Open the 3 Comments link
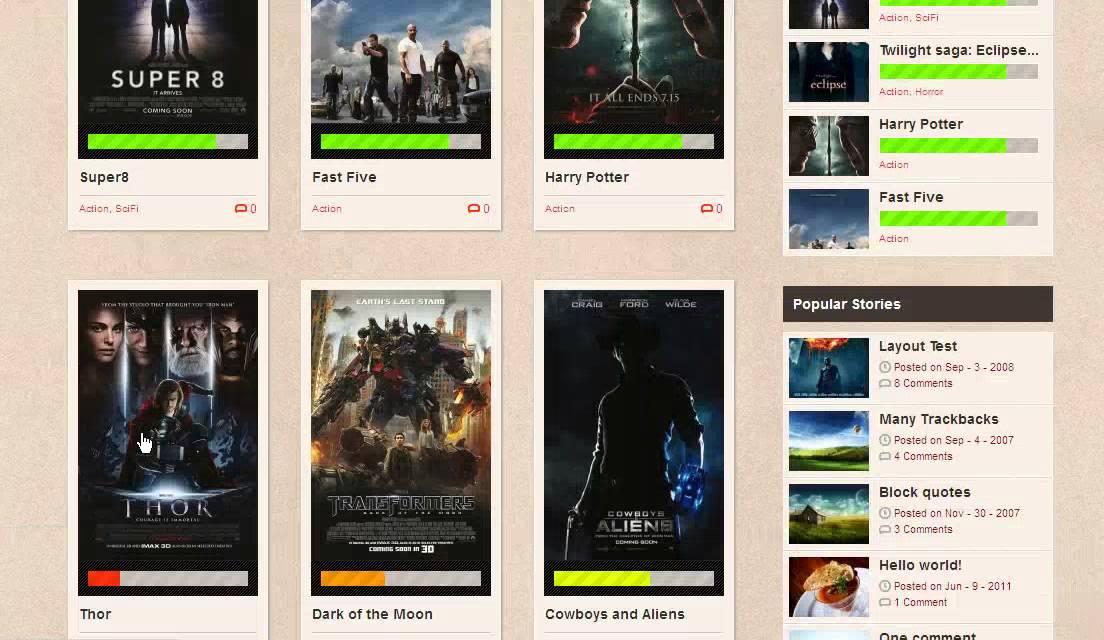Screen dimensions: 1104x640 pos(922,529)
